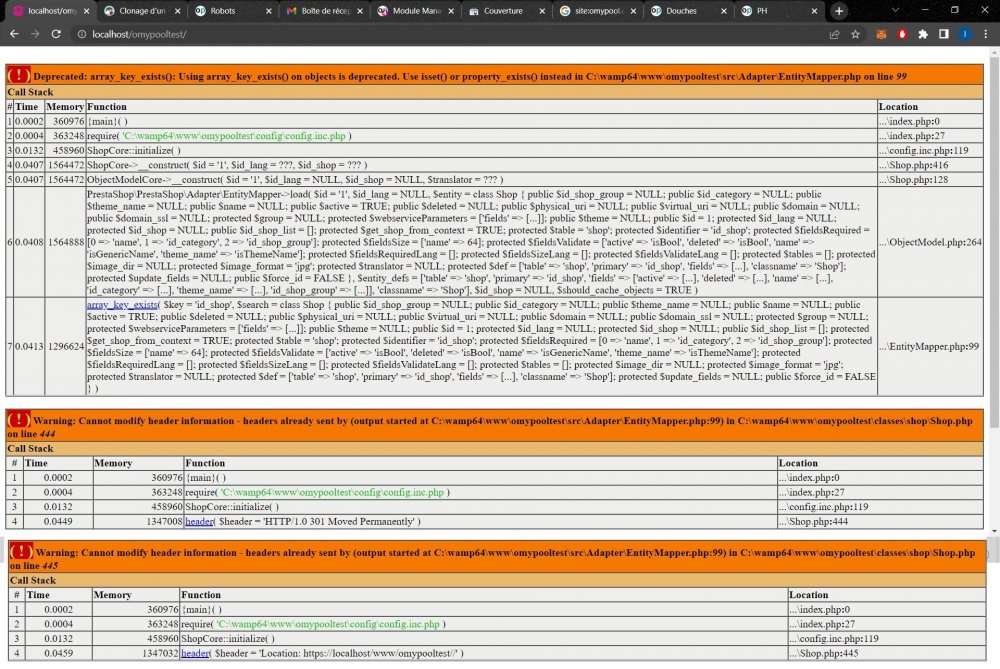
Task: Open the Extensions puzzle piece menu
Action: 923,34
